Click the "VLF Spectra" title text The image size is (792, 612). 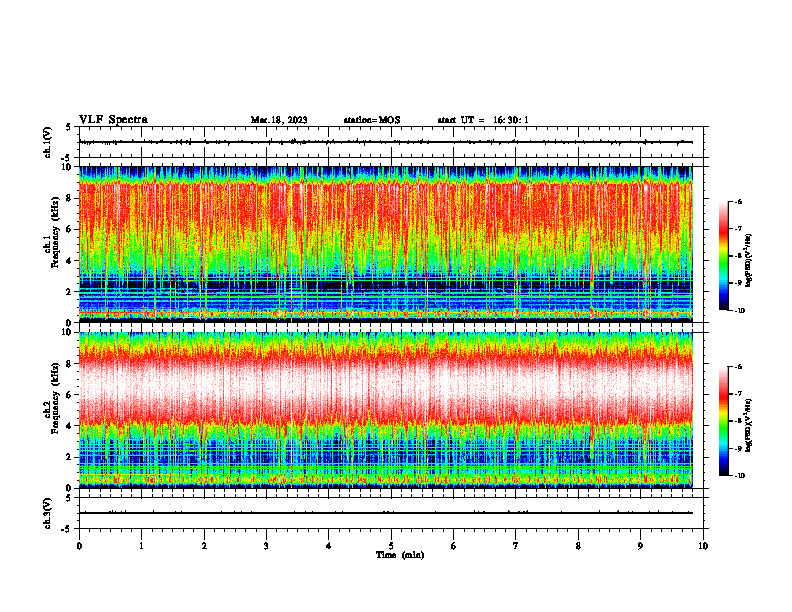coord(113,120)
